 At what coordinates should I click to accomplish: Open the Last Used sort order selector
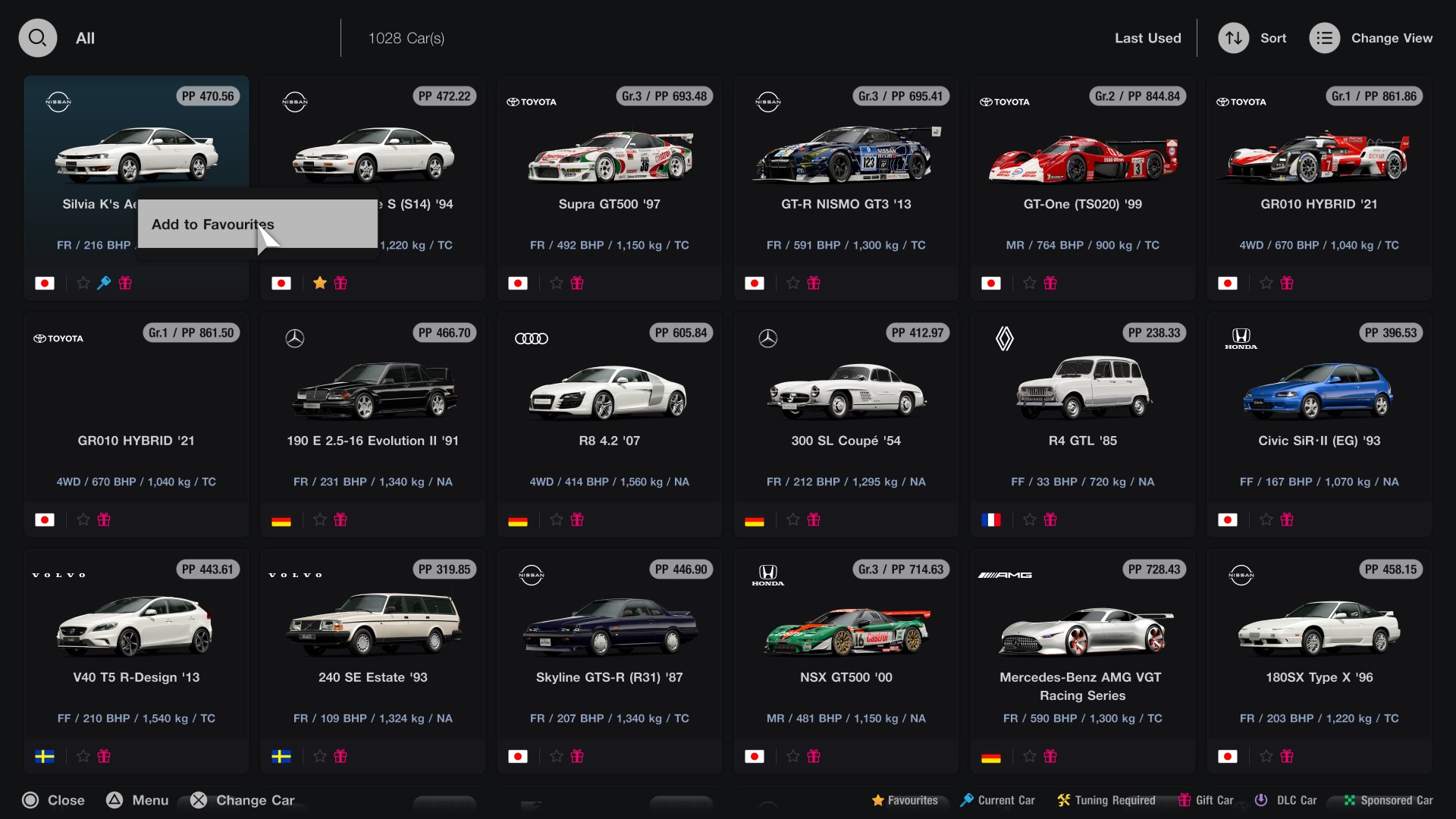click(1147, 38)
